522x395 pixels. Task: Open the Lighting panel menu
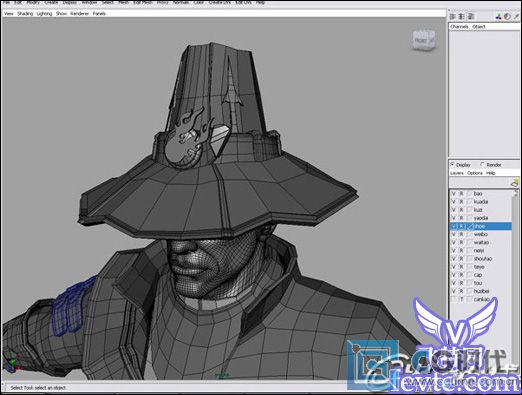[44, 14]
